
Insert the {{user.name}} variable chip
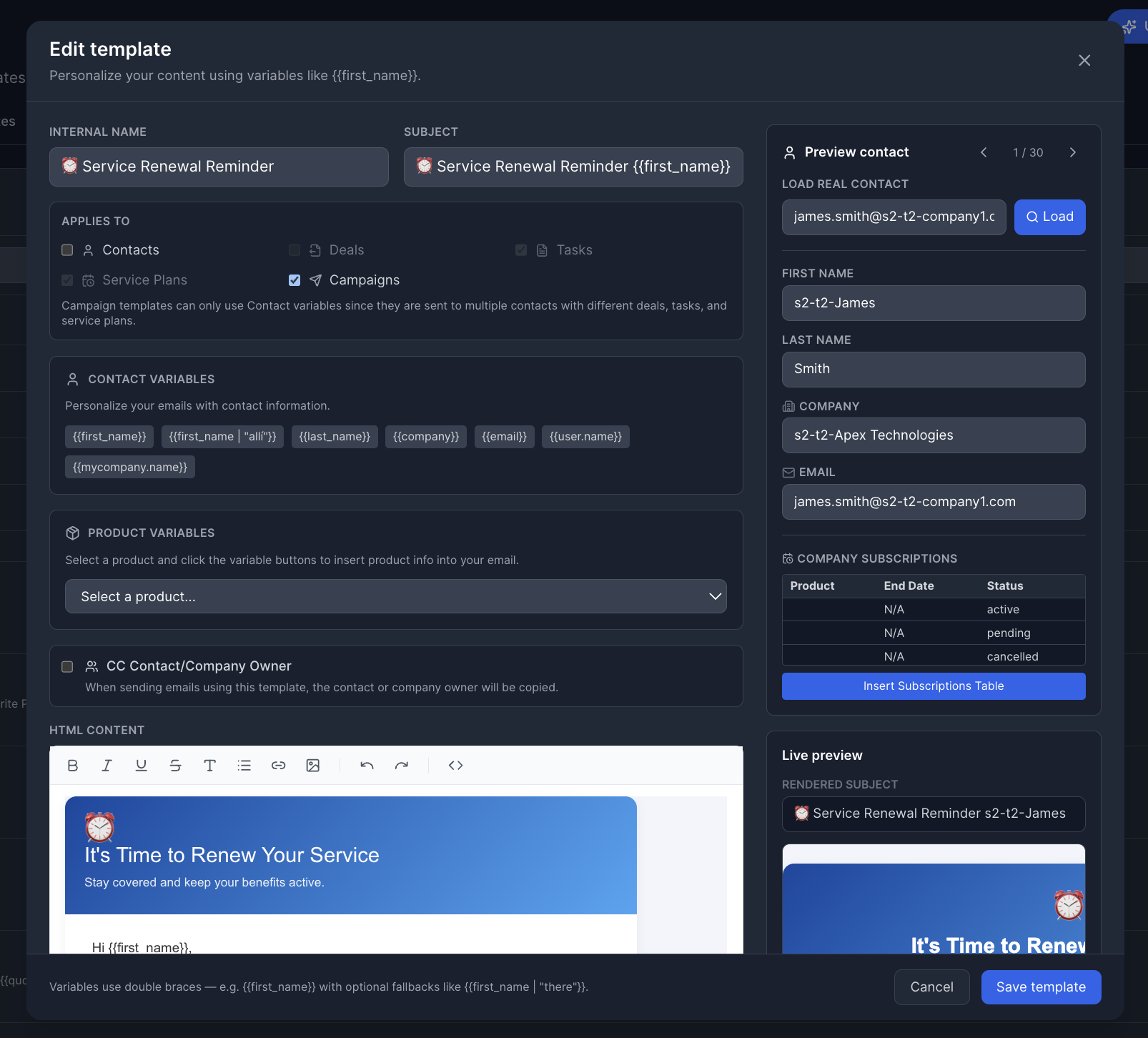pyautogui.click(x=585, y=437)
